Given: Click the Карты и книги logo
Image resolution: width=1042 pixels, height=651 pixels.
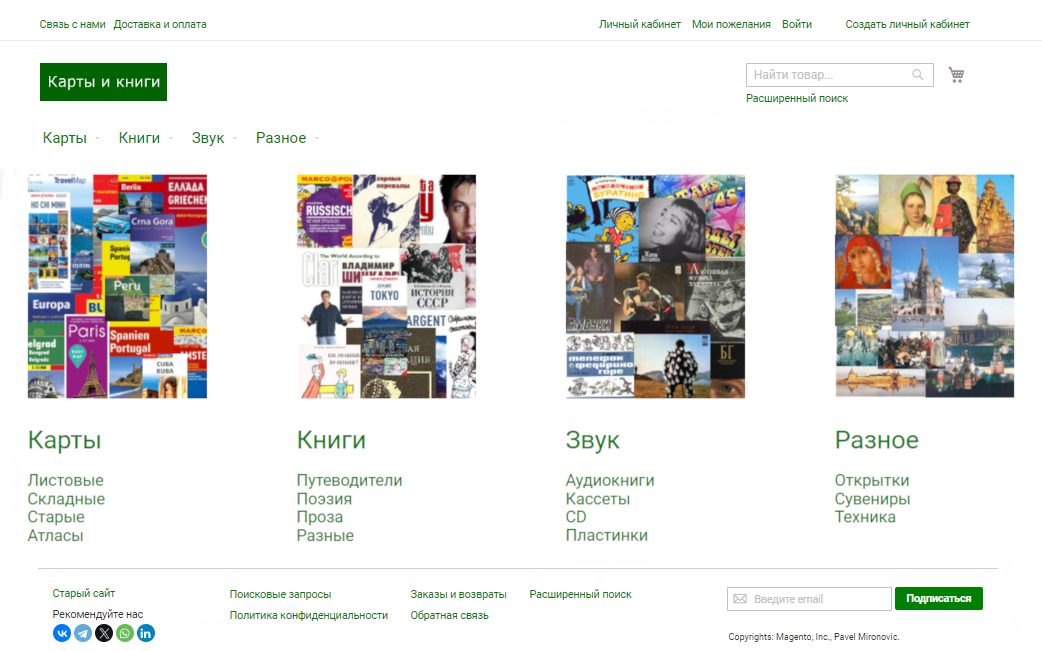Looking at the screenshot, I should pyautogui.click(x=103, y=82).
